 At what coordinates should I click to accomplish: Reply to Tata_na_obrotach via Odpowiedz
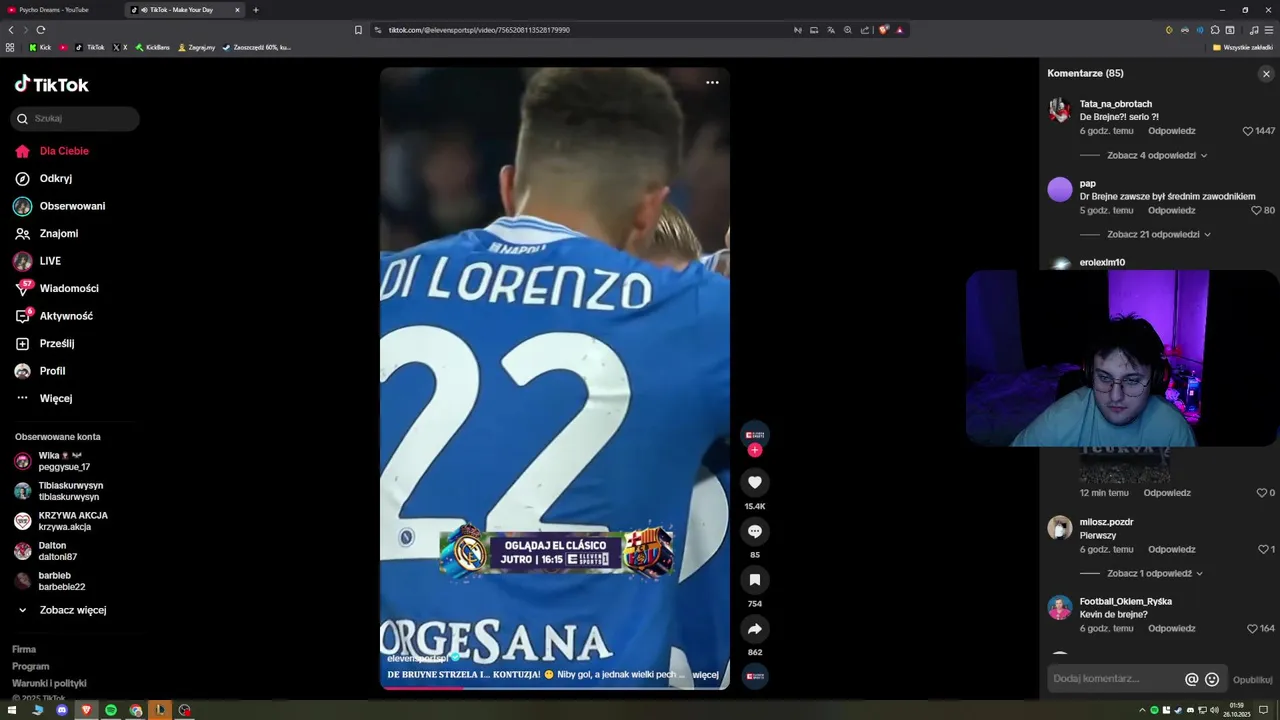[1171, 131]
